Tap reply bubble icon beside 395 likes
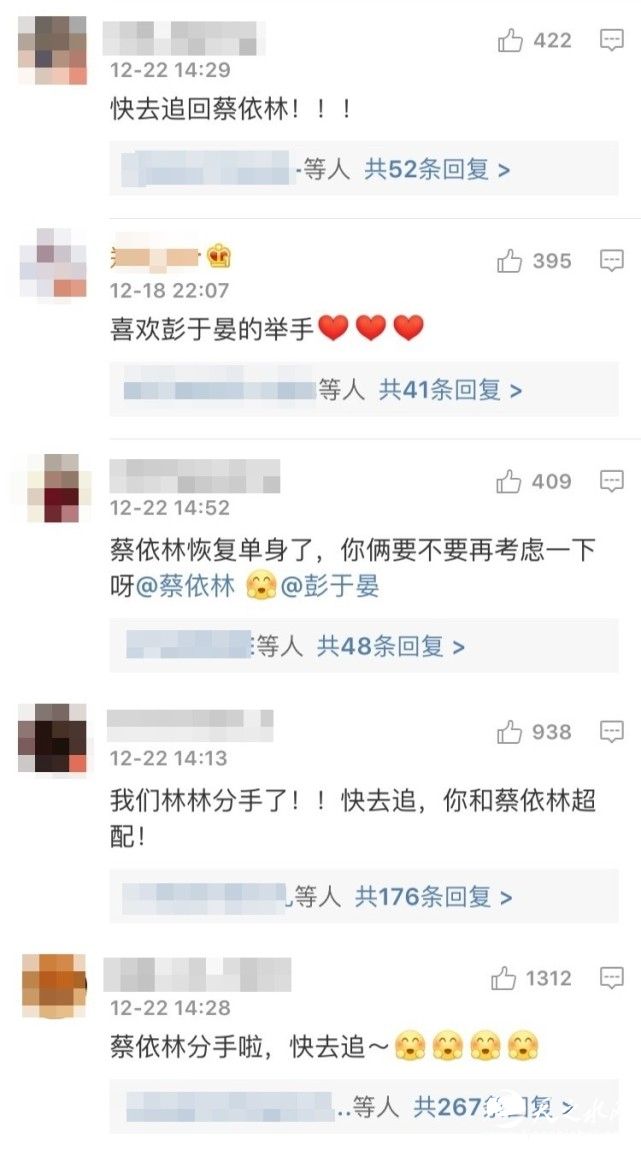This screenshot has height=1150, width=641. (x=612, y=260)
